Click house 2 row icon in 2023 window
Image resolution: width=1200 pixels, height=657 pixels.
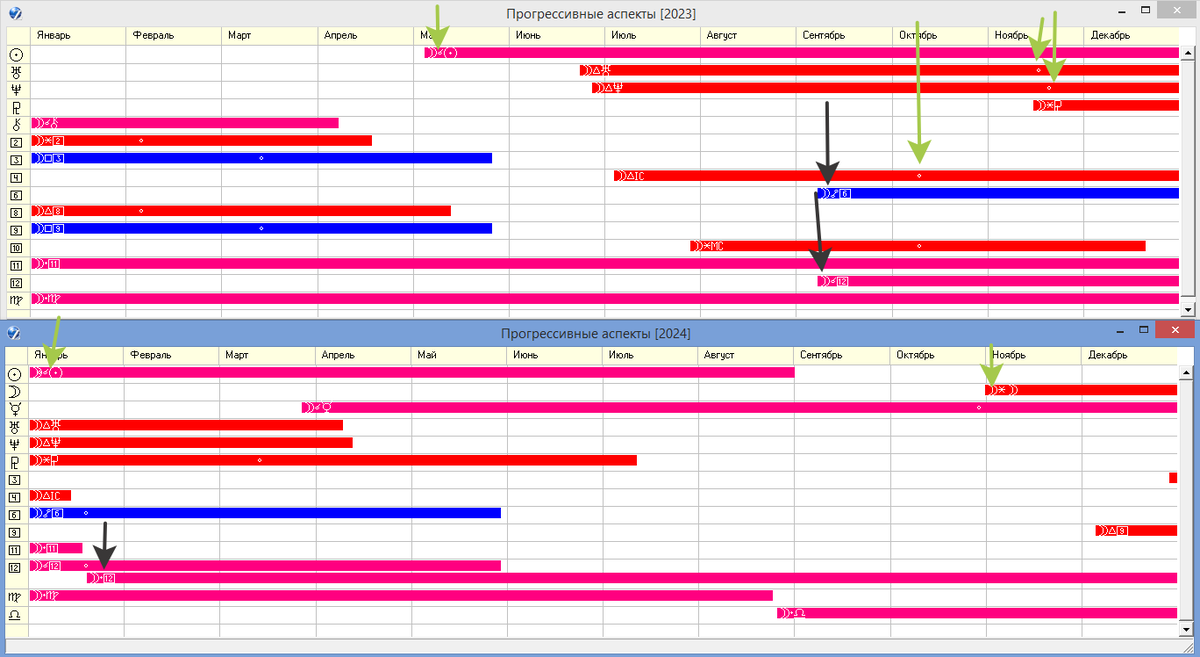tap(16, 141)
